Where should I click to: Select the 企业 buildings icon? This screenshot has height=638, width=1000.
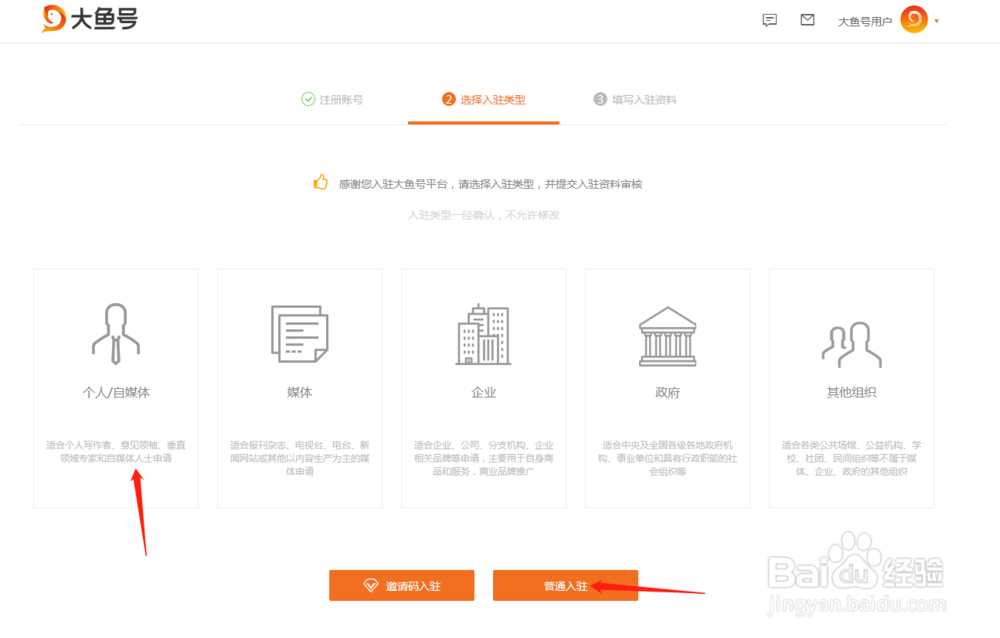pyautogui.click(x=483, y=334)
